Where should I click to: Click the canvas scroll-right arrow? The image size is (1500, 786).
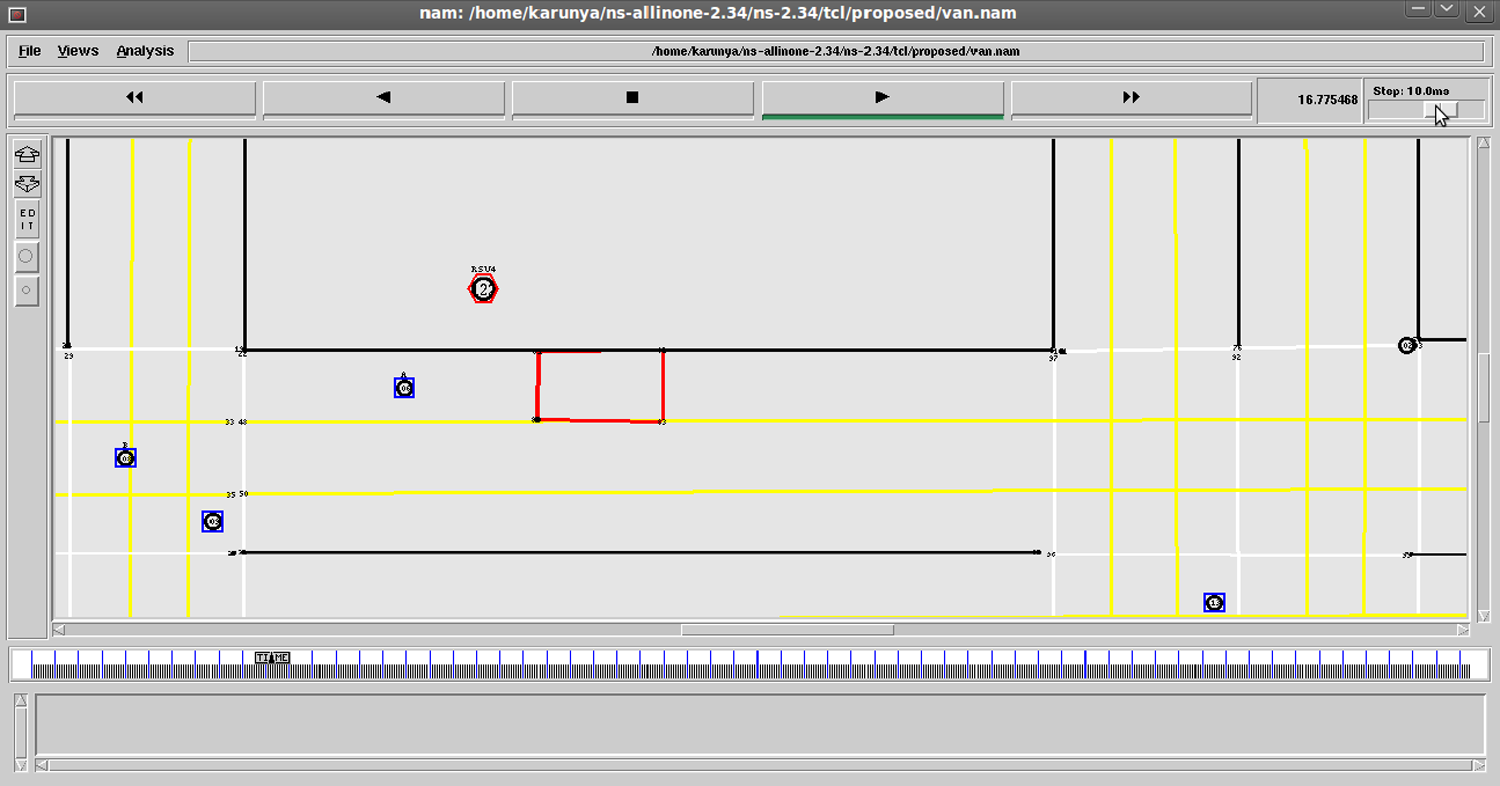pyautogui.click(x=1463, y=630)
